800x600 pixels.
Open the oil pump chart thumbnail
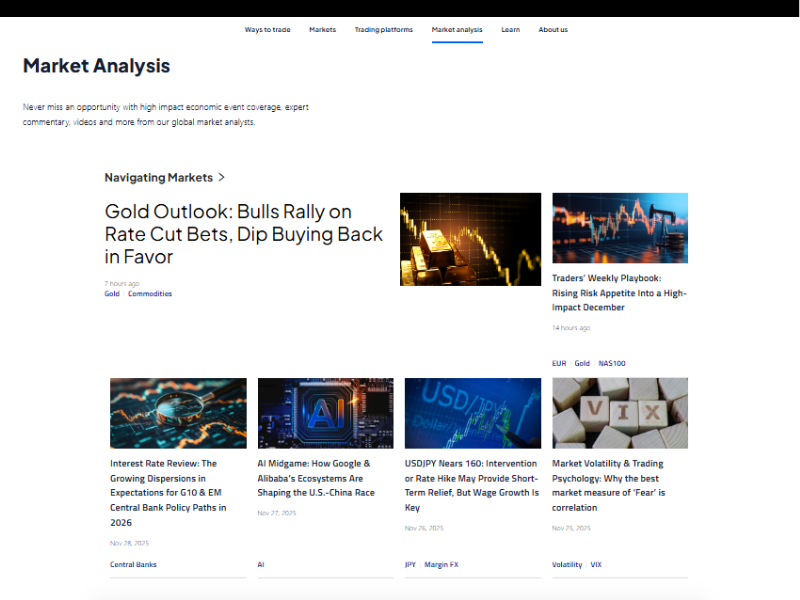pyautogui.click(x=620, y=228)
